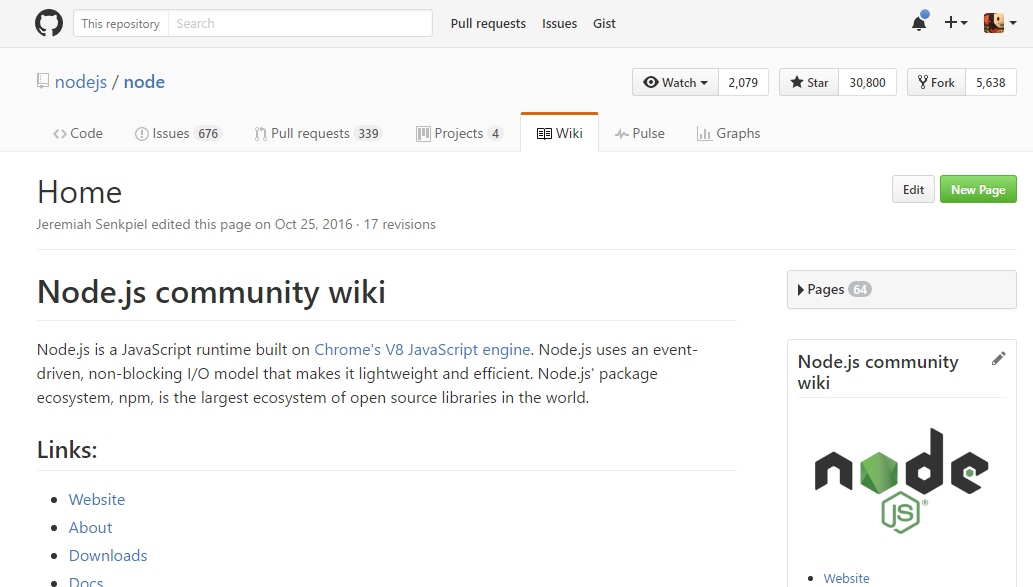The image size is (1033, 587).
Task: Select the Wiki tab
Action: point(559,132)
